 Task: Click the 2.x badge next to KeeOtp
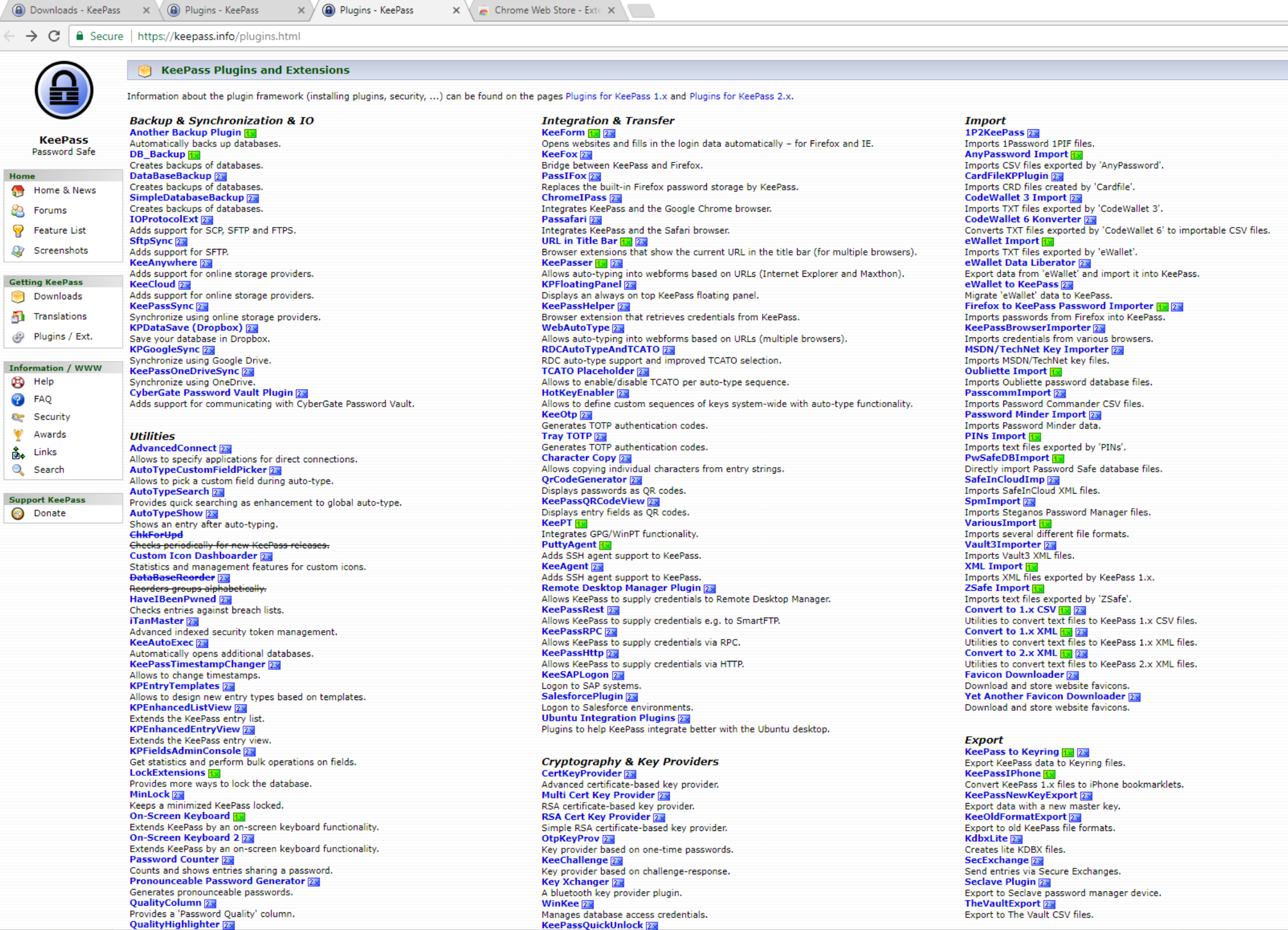pos(586,414)
